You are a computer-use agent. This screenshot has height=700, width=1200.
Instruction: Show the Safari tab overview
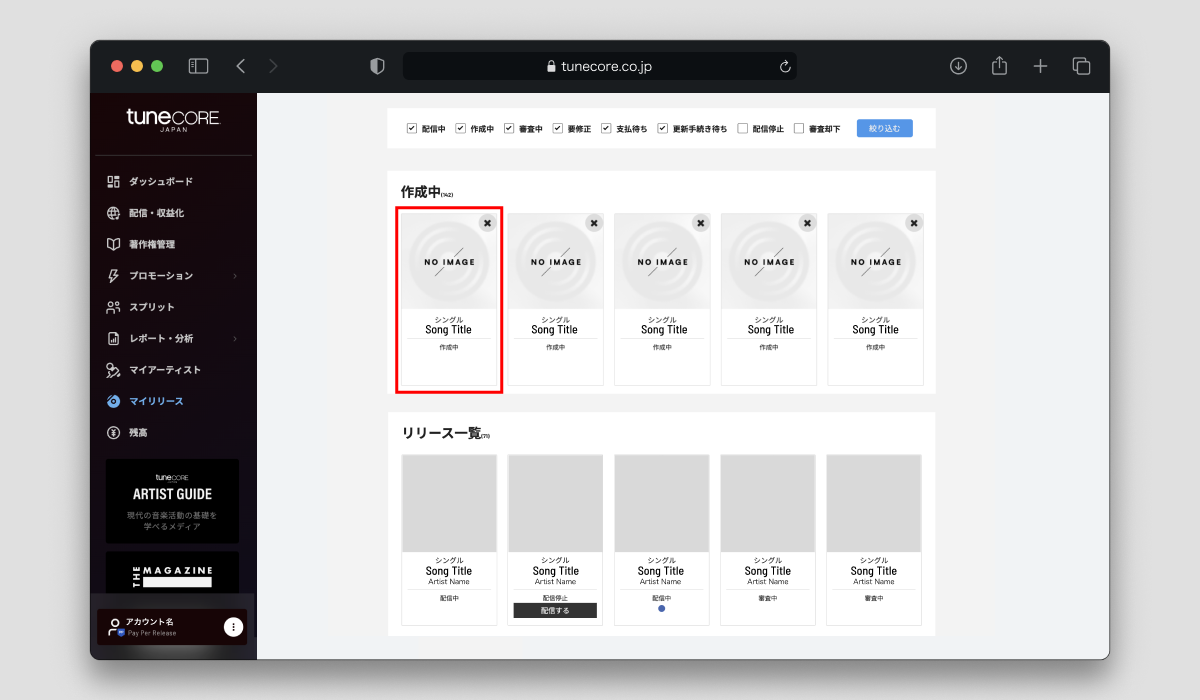(1081, 66)
